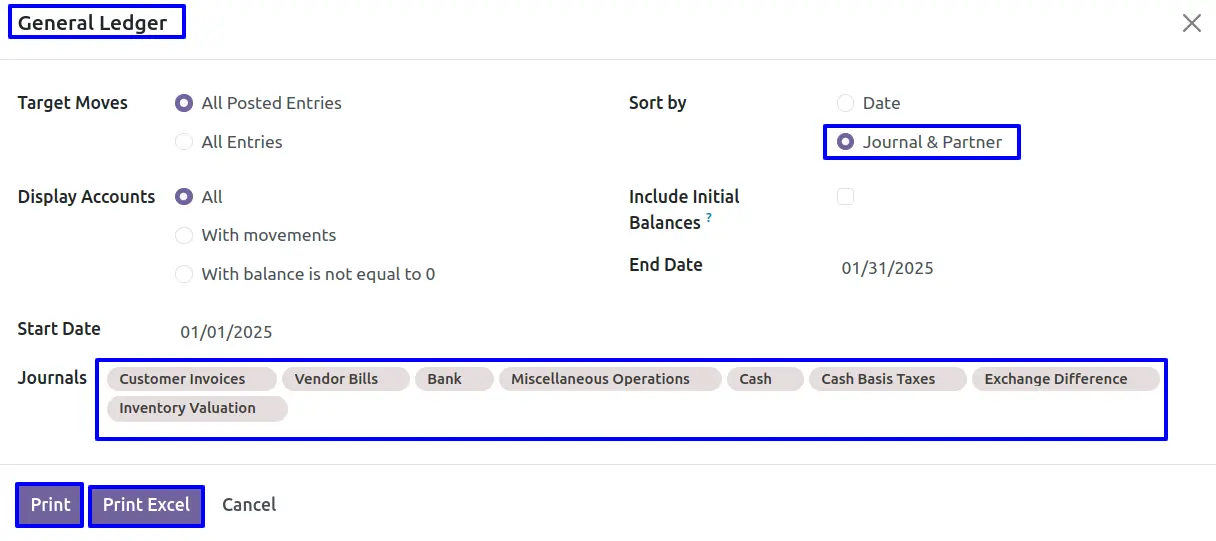
Task: Click the Exchange Difference journal tag
Action: 1055,379
